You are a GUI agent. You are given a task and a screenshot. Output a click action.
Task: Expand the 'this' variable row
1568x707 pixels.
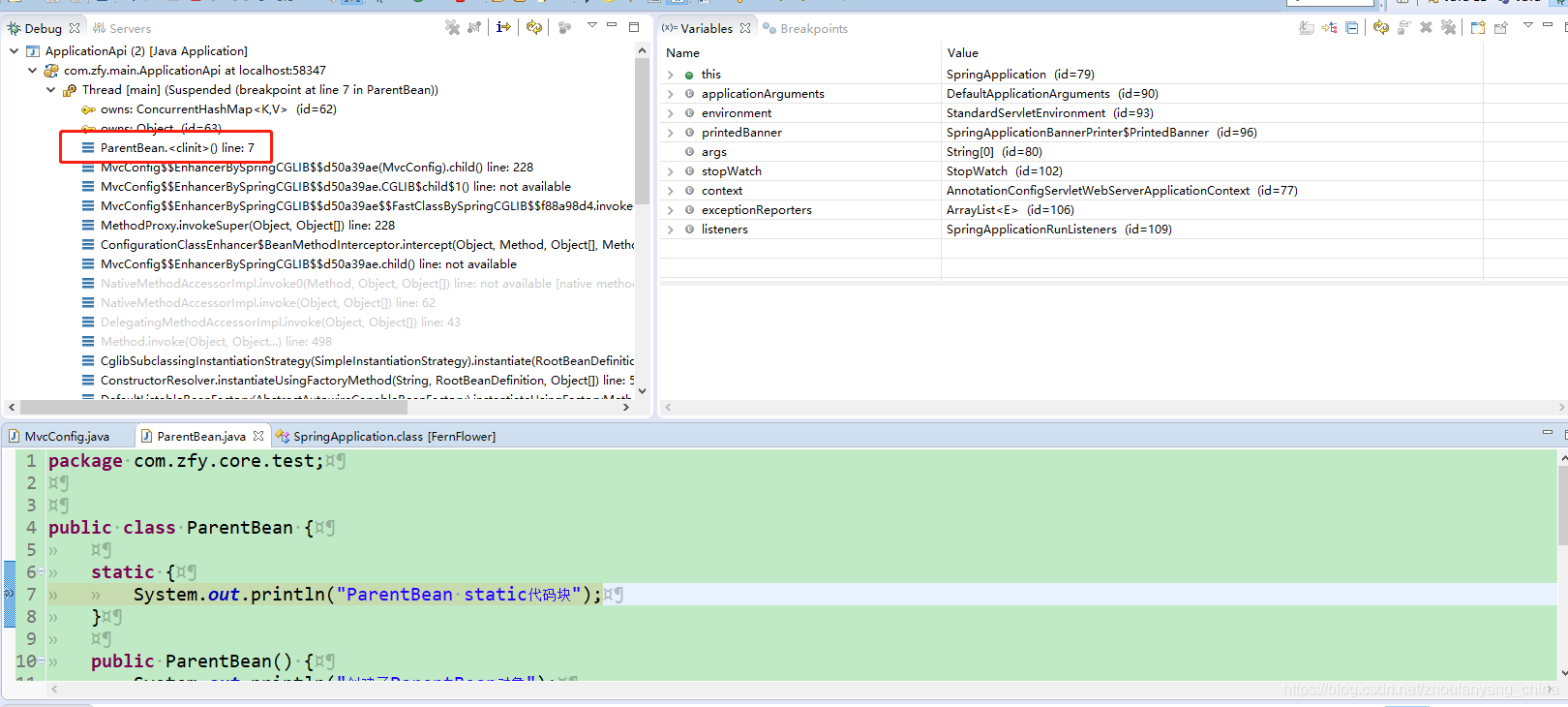click(670, 75)
